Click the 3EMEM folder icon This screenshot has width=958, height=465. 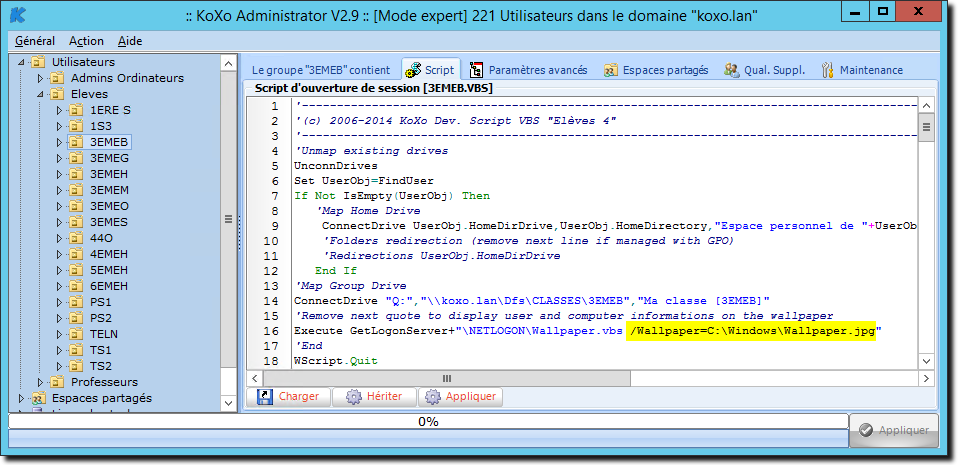tap(76, 190)
